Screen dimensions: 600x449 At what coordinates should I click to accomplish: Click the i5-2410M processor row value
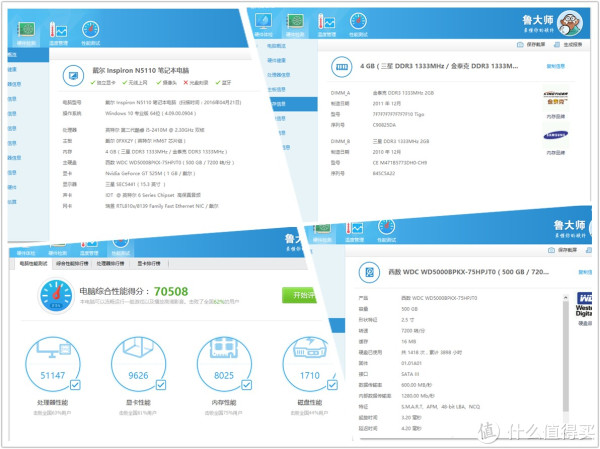(155, 130)
